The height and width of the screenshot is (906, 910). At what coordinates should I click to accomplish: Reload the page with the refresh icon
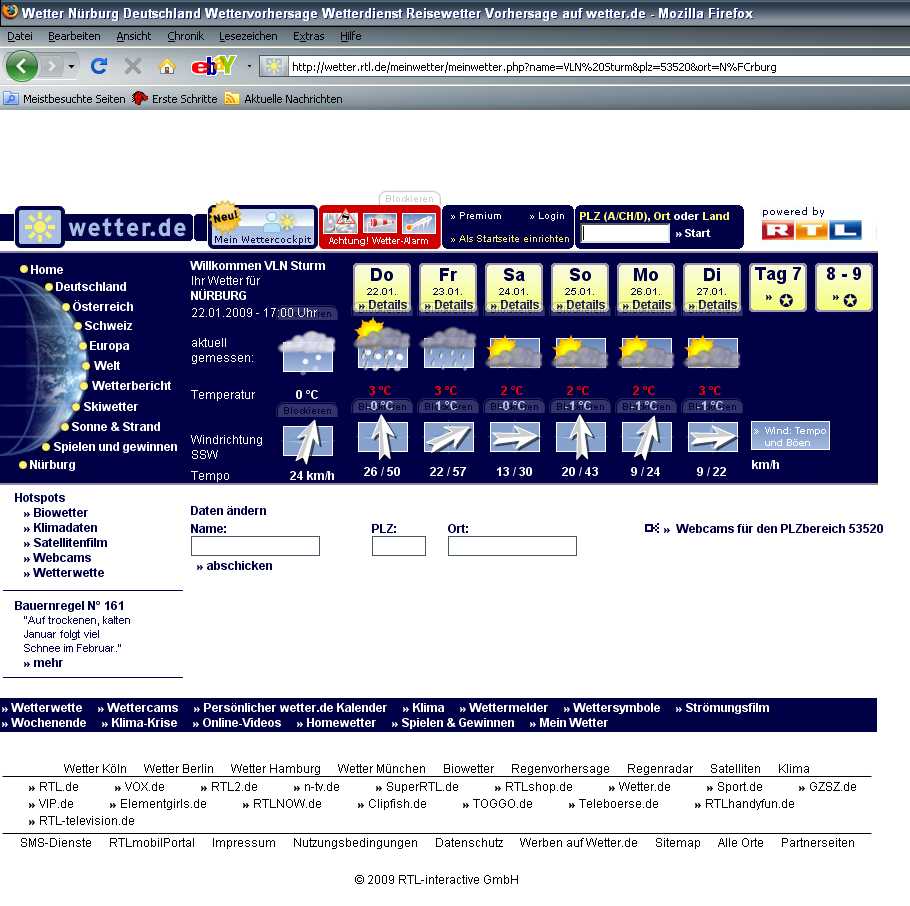pos(98,66)
